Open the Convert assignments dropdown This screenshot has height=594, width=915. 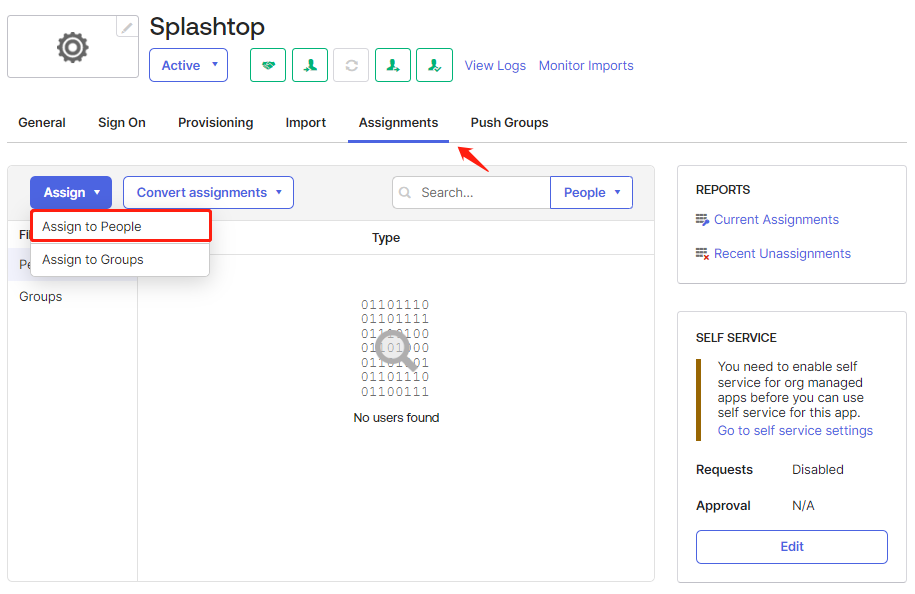click(x=208, y=193)
